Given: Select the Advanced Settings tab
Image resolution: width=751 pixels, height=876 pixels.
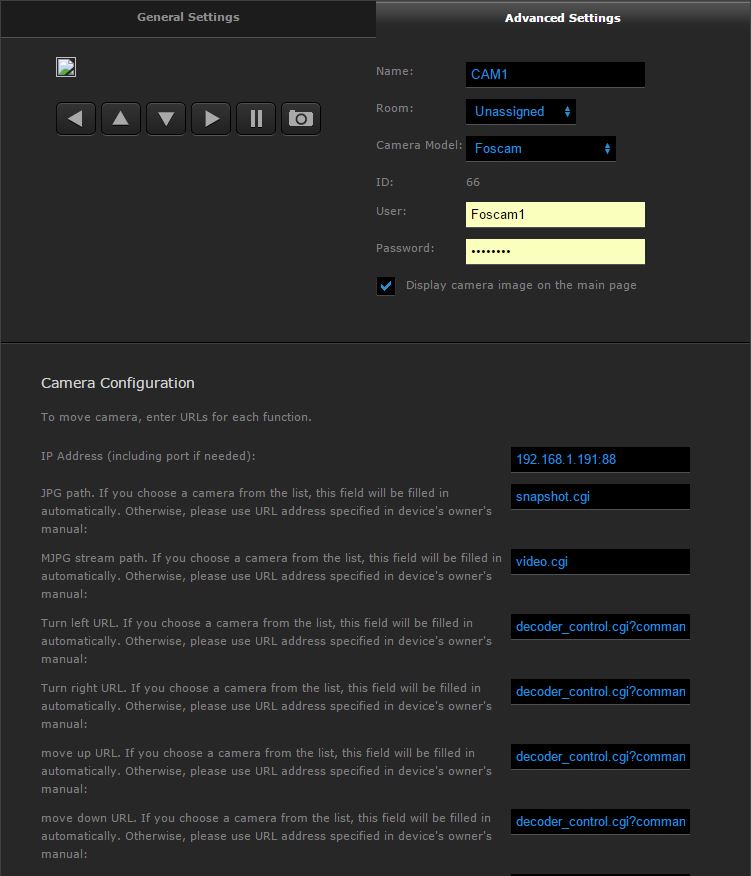Looking at the screenshot, I should click(x=562, y=18).
